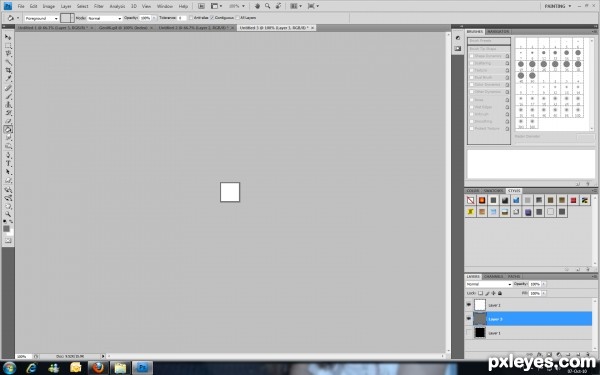Image resolution: width=600 pixels, height=375 pixels.
Task: Toggle visibility of selected Layer 3
Action: click(469, 319)
